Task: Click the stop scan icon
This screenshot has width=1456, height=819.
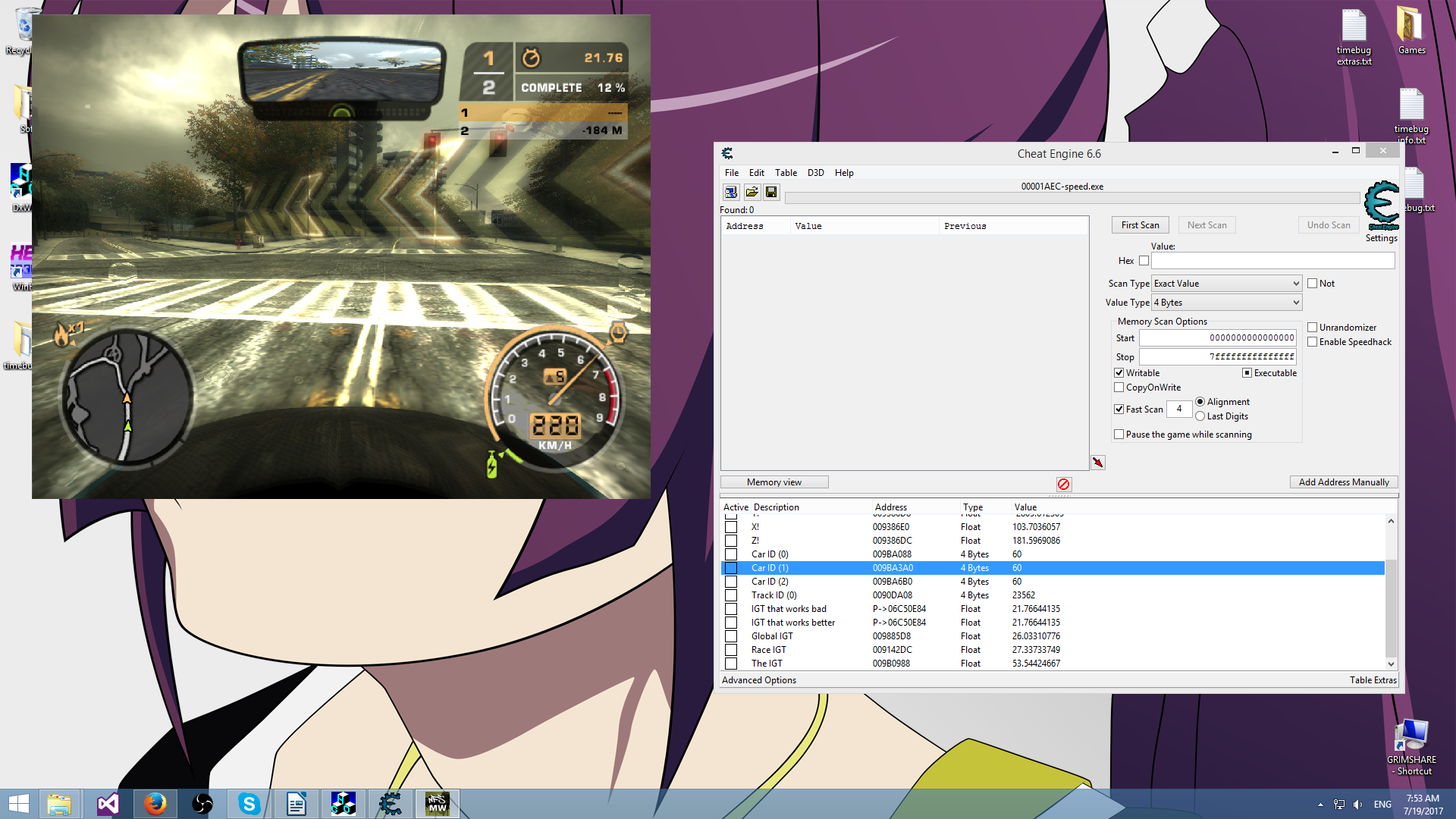Action: (x=1063, y=483)
